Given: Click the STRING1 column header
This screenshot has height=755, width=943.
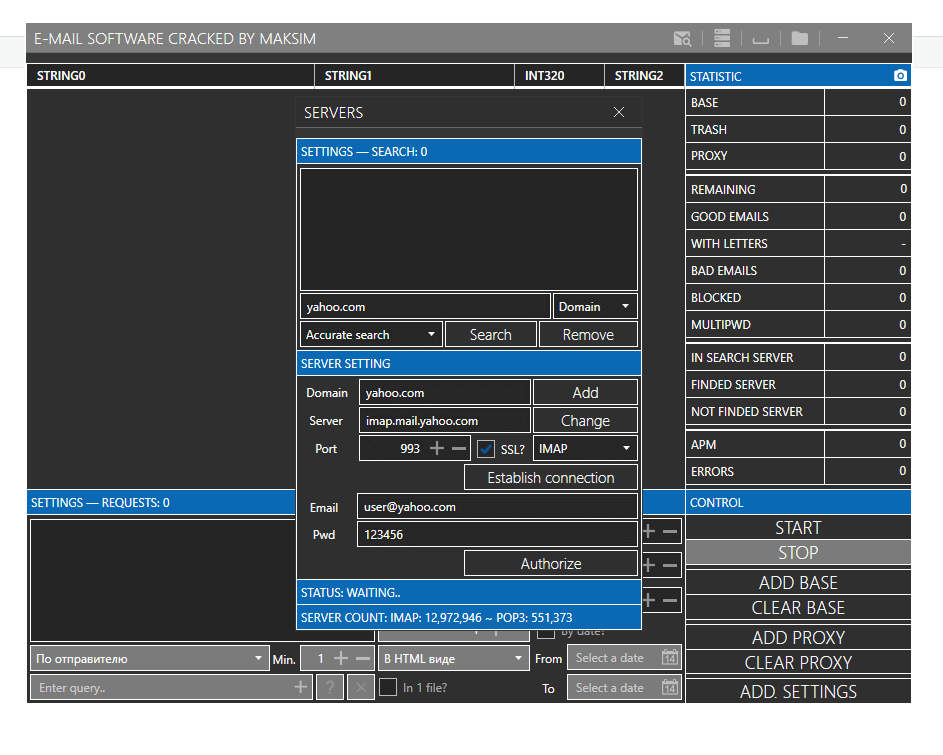Looking at the screenshot, I should pos(415,76).
